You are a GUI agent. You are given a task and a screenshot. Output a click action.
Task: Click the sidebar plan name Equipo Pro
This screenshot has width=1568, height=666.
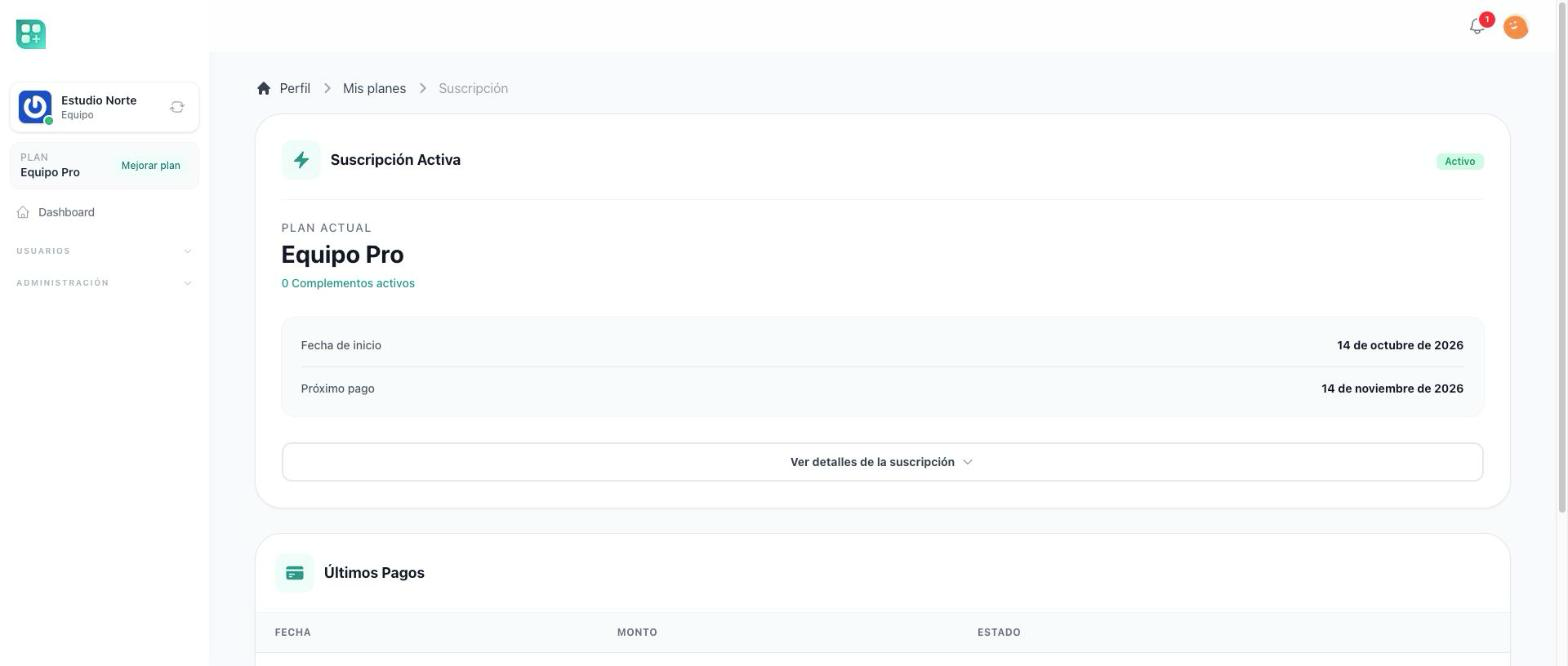pyautogui.click(x=50, y=172)
